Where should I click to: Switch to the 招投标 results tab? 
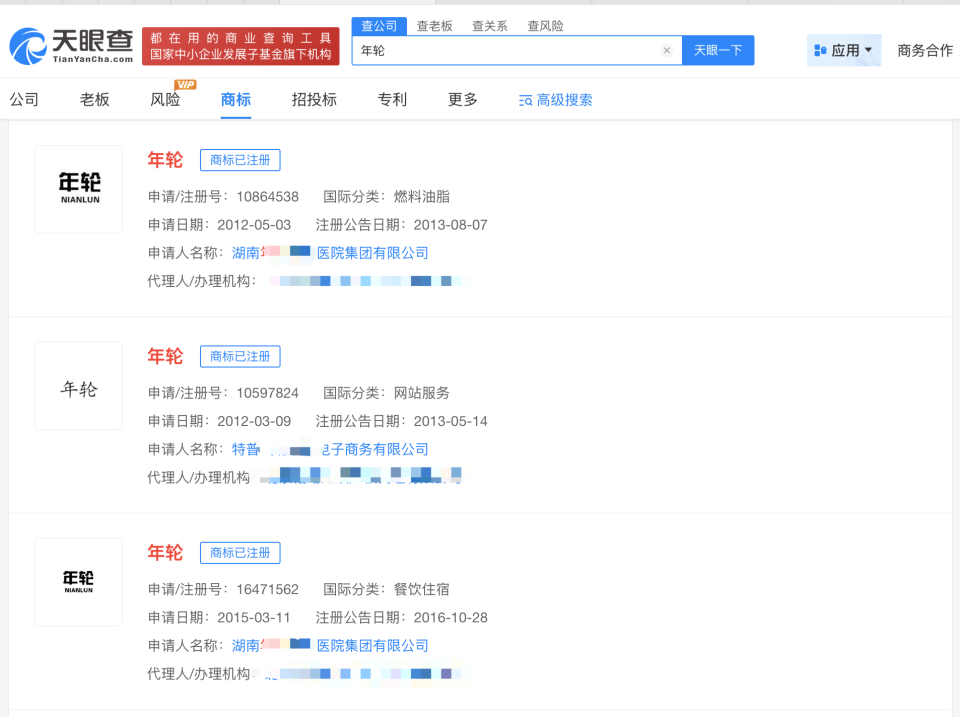point(314,99)
